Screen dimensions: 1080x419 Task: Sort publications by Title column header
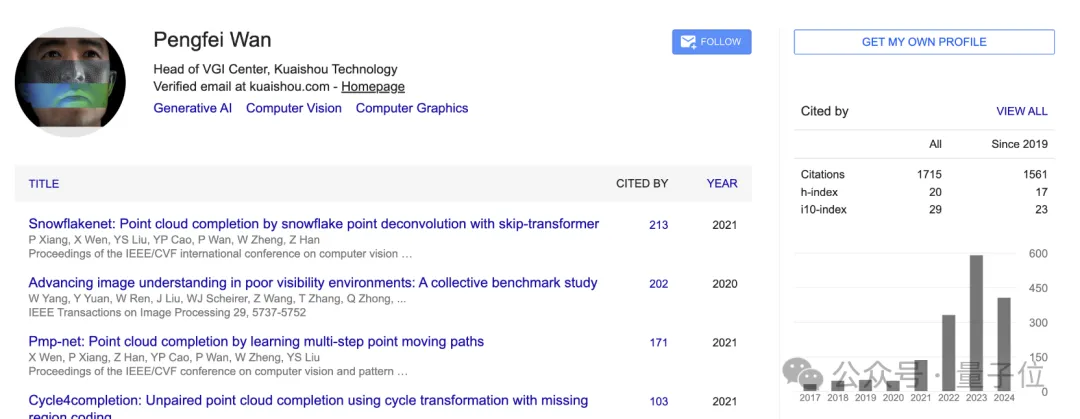(44, 184)
